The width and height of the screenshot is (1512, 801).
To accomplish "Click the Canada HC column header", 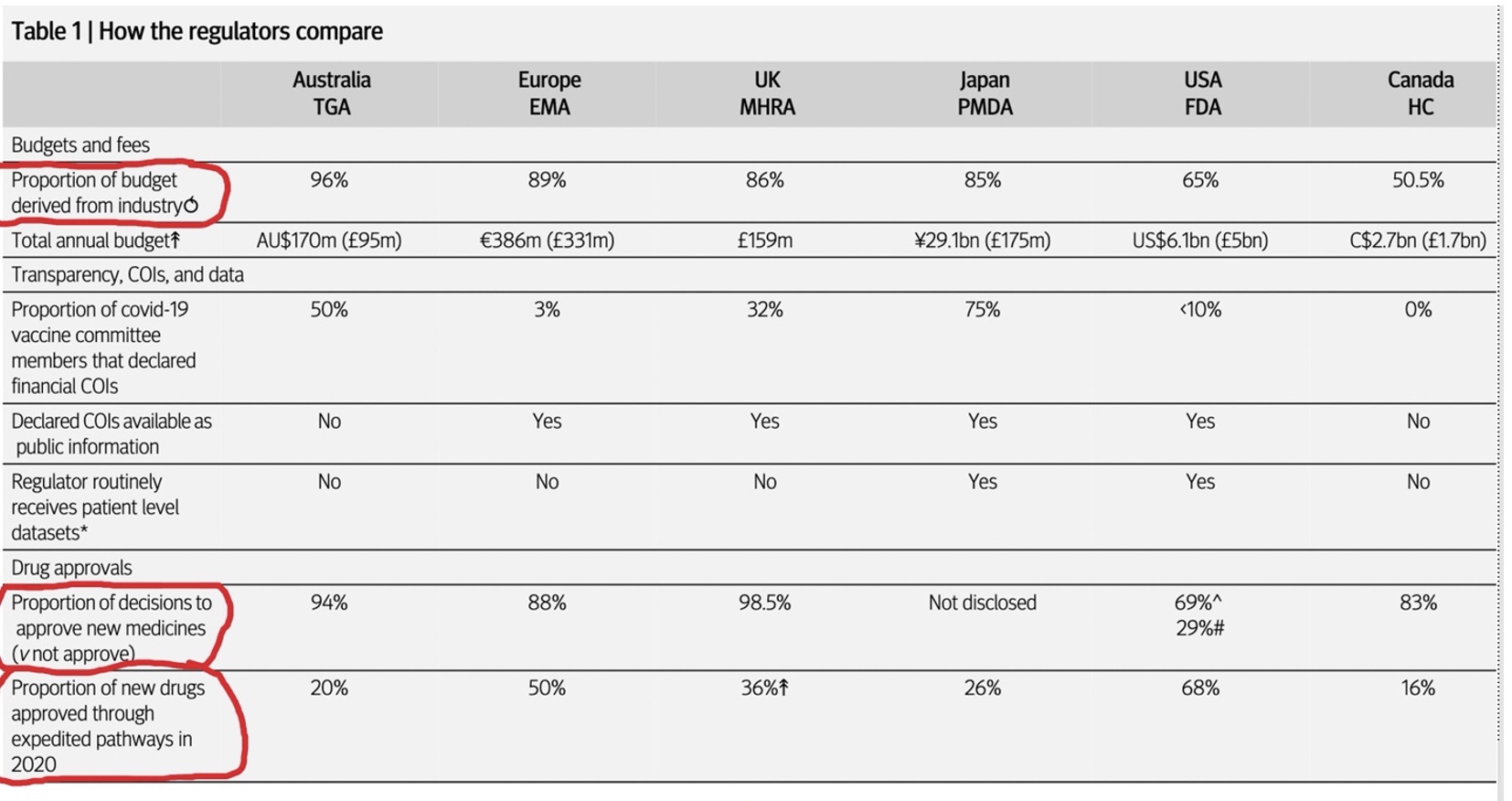I will (x=1420, y=93).
